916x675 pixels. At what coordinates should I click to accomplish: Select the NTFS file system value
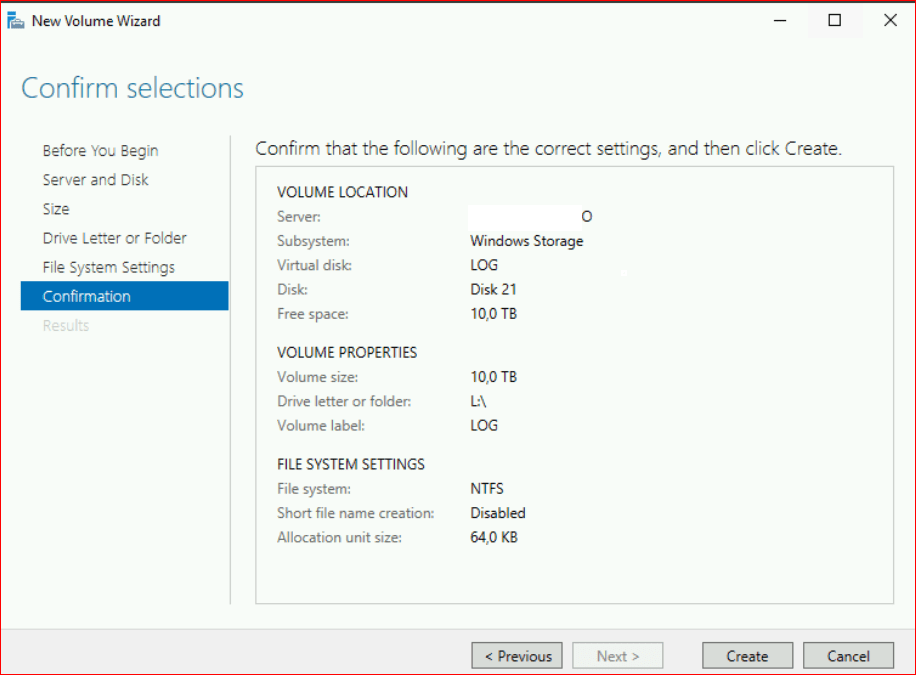[487, 489]
